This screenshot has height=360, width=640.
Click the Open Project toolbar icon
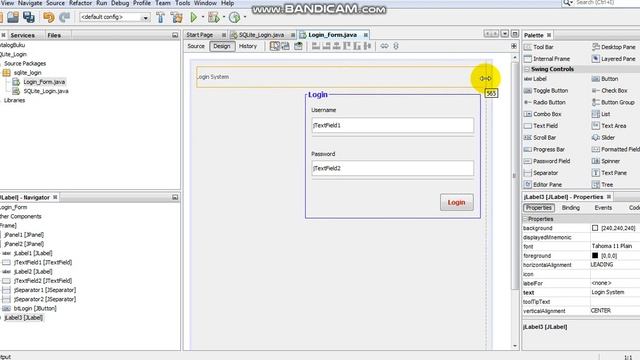click(x=13, y=17)
